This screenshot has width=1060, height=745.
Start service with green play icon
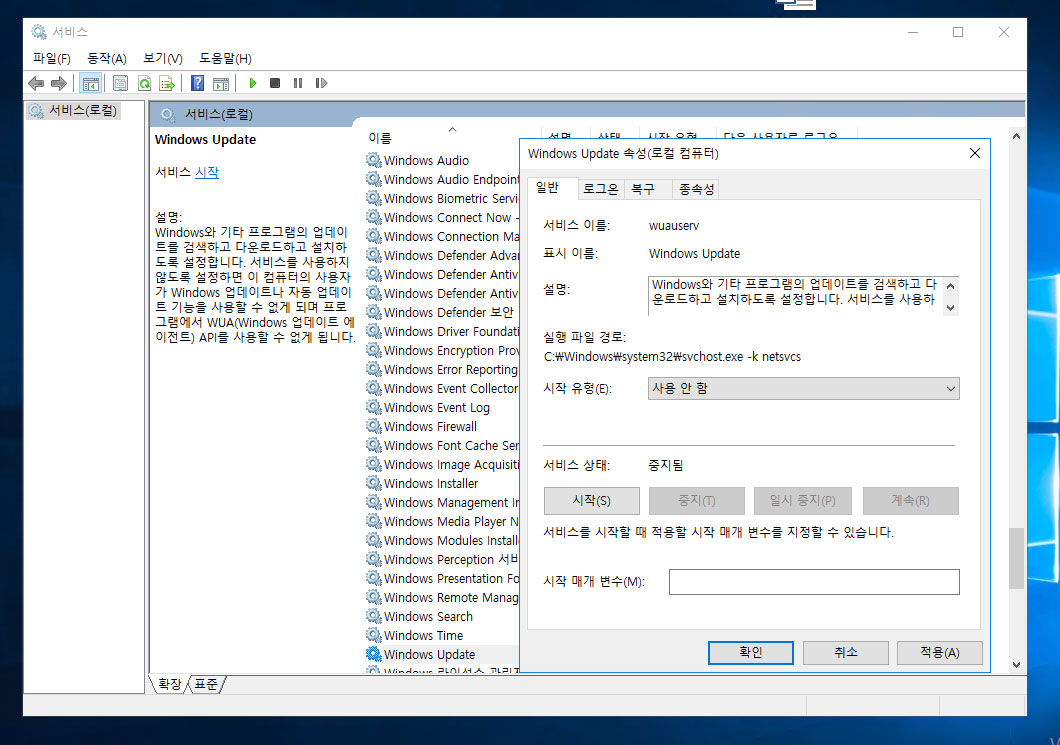[x=252, y=83]
